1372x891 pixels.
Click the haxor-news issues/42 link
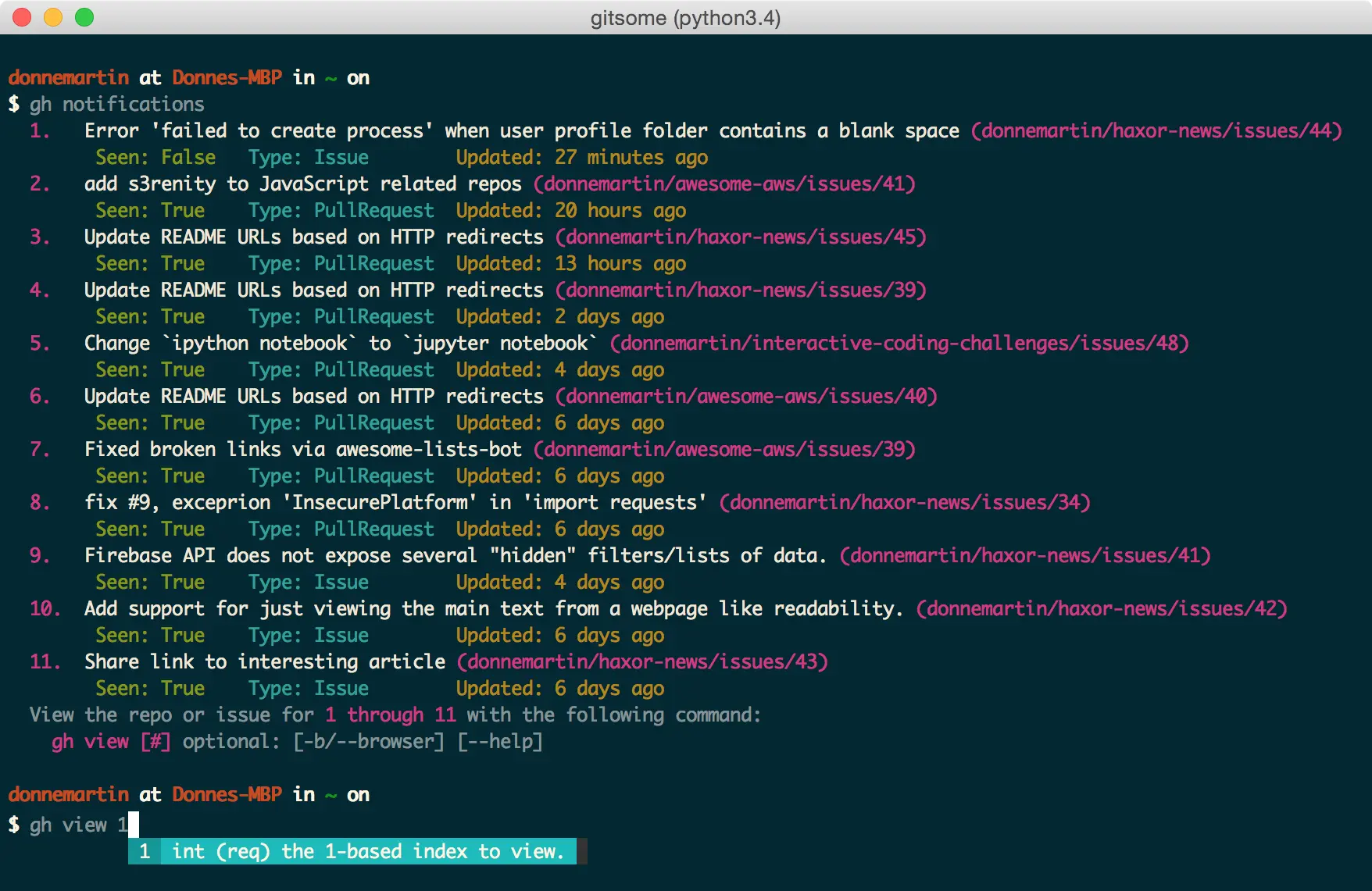(1102, 608)
